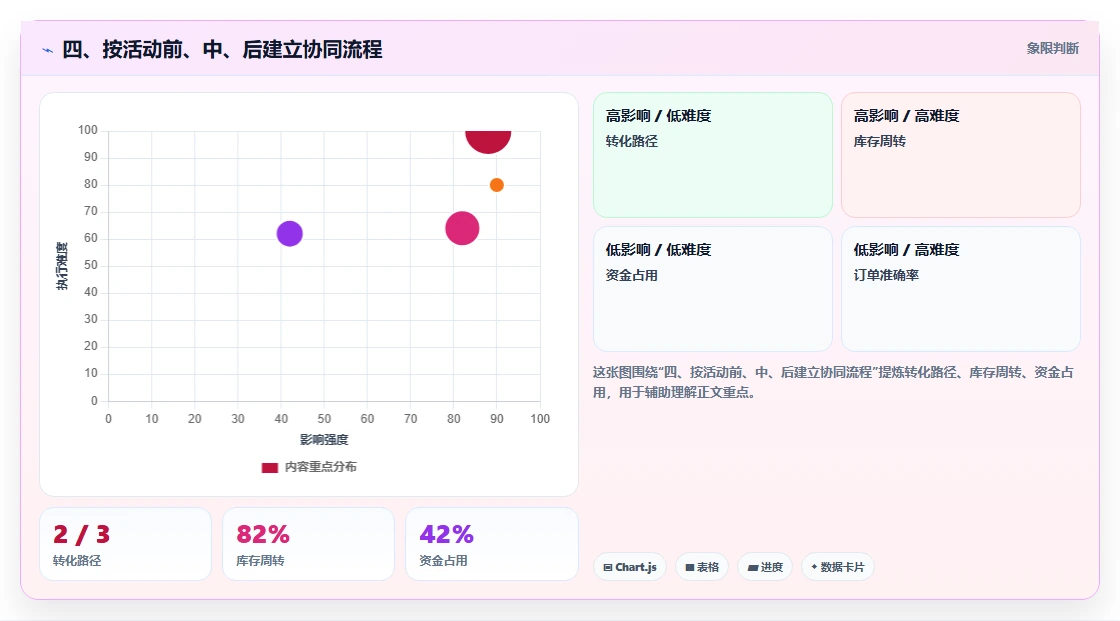Click the 执行难度 y-axis title
The width and height of the screenshot is (1120, 621).
click(62, 266)
